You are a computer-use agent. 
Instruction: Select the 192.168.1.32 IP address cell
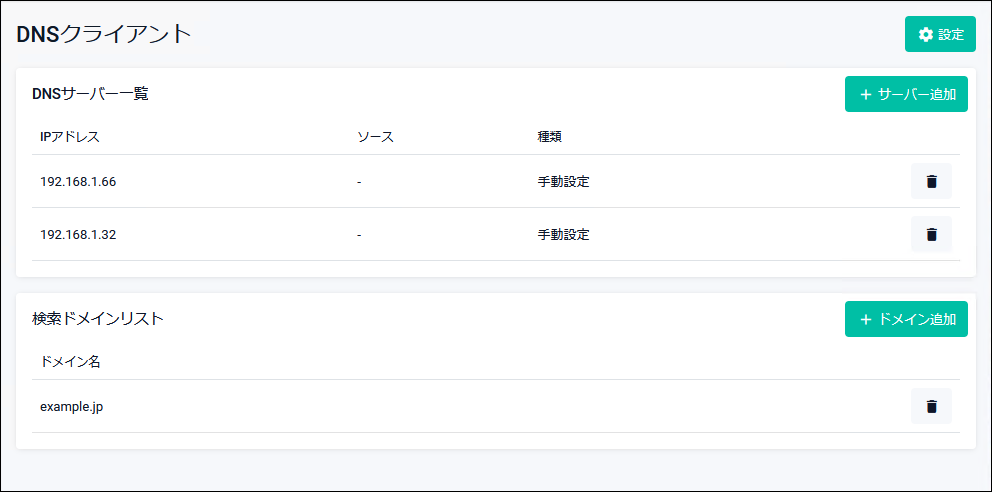tap(78, 234)
